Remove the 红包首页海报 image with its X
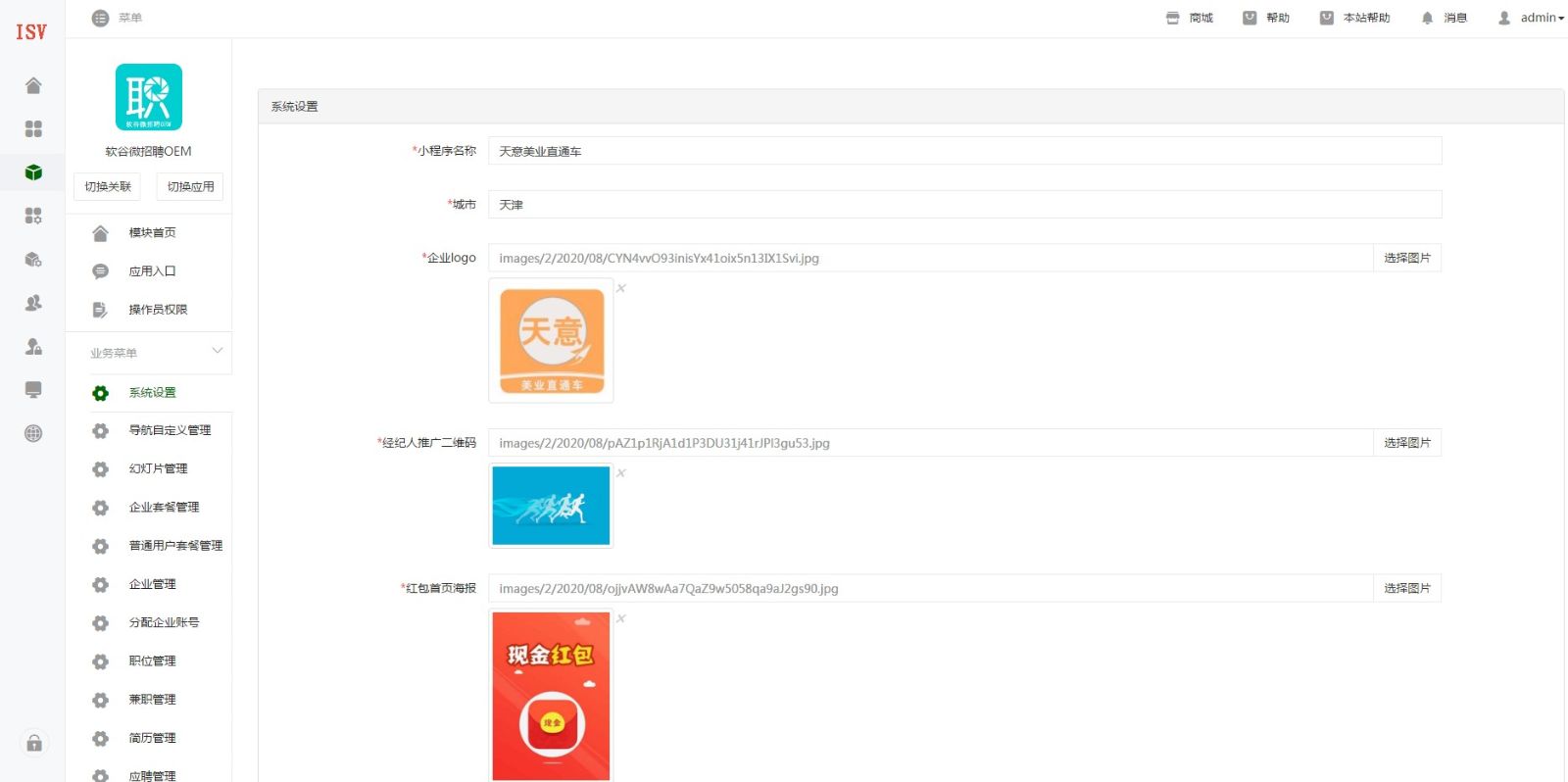 pyautogui.click(x=621, y=618)
